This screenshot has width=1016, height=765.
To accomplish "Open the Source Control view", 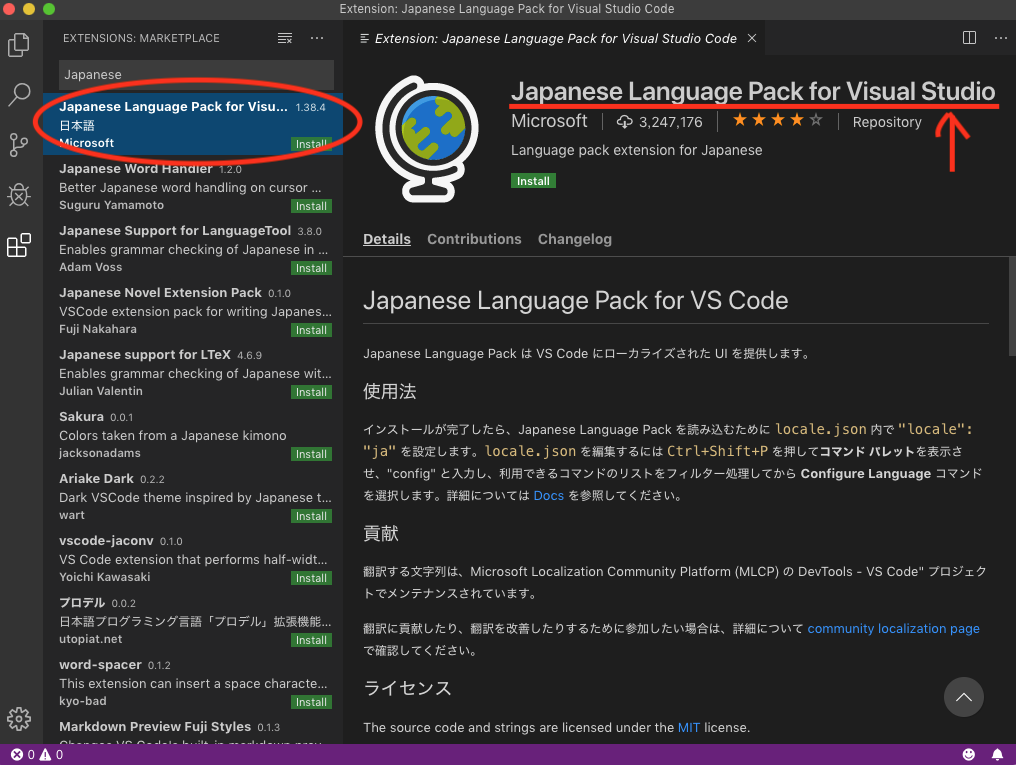I will coord(19,144).
